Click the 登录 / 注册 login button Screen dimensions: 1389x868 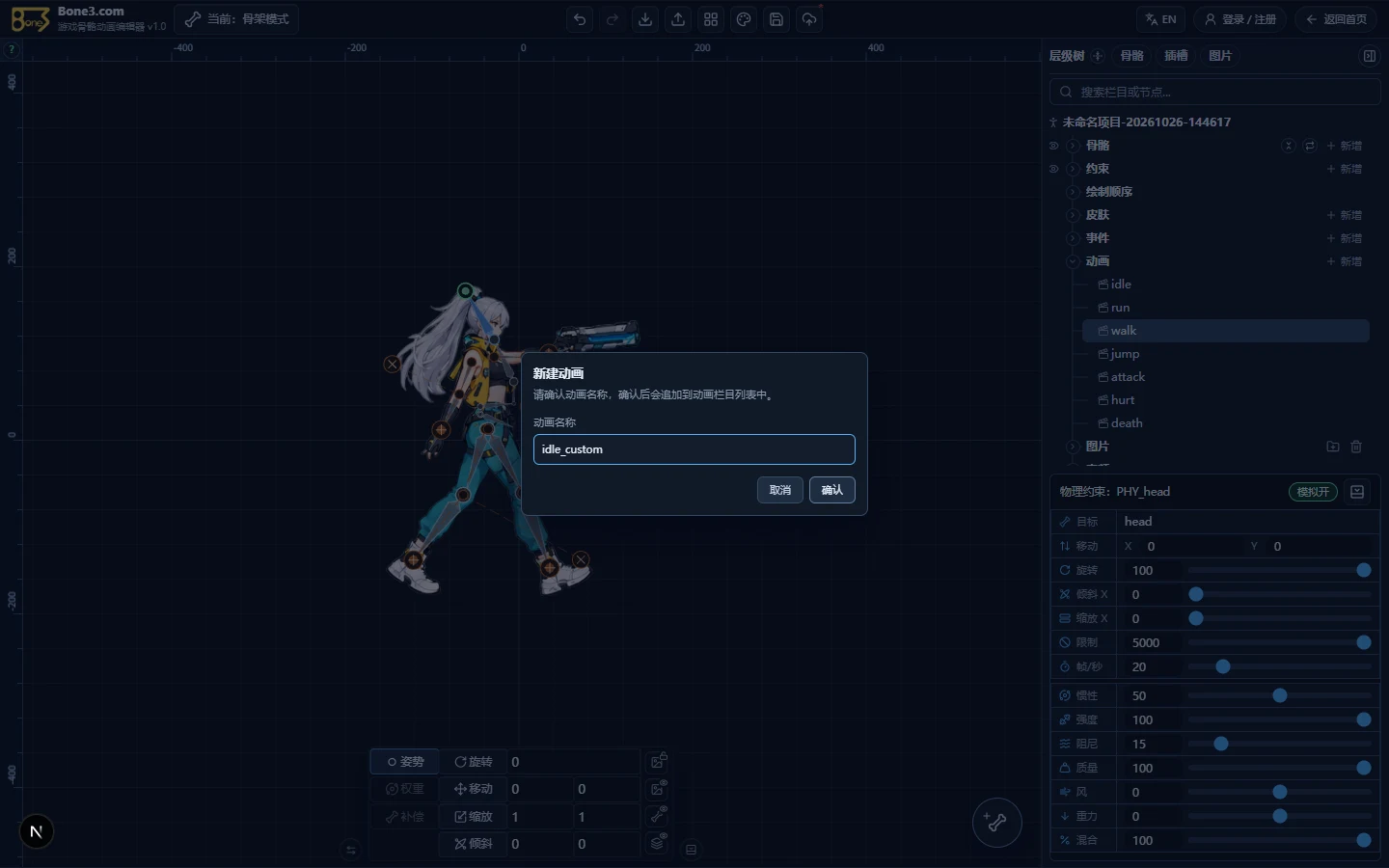pyautogui.click(x=1239, y=19)
